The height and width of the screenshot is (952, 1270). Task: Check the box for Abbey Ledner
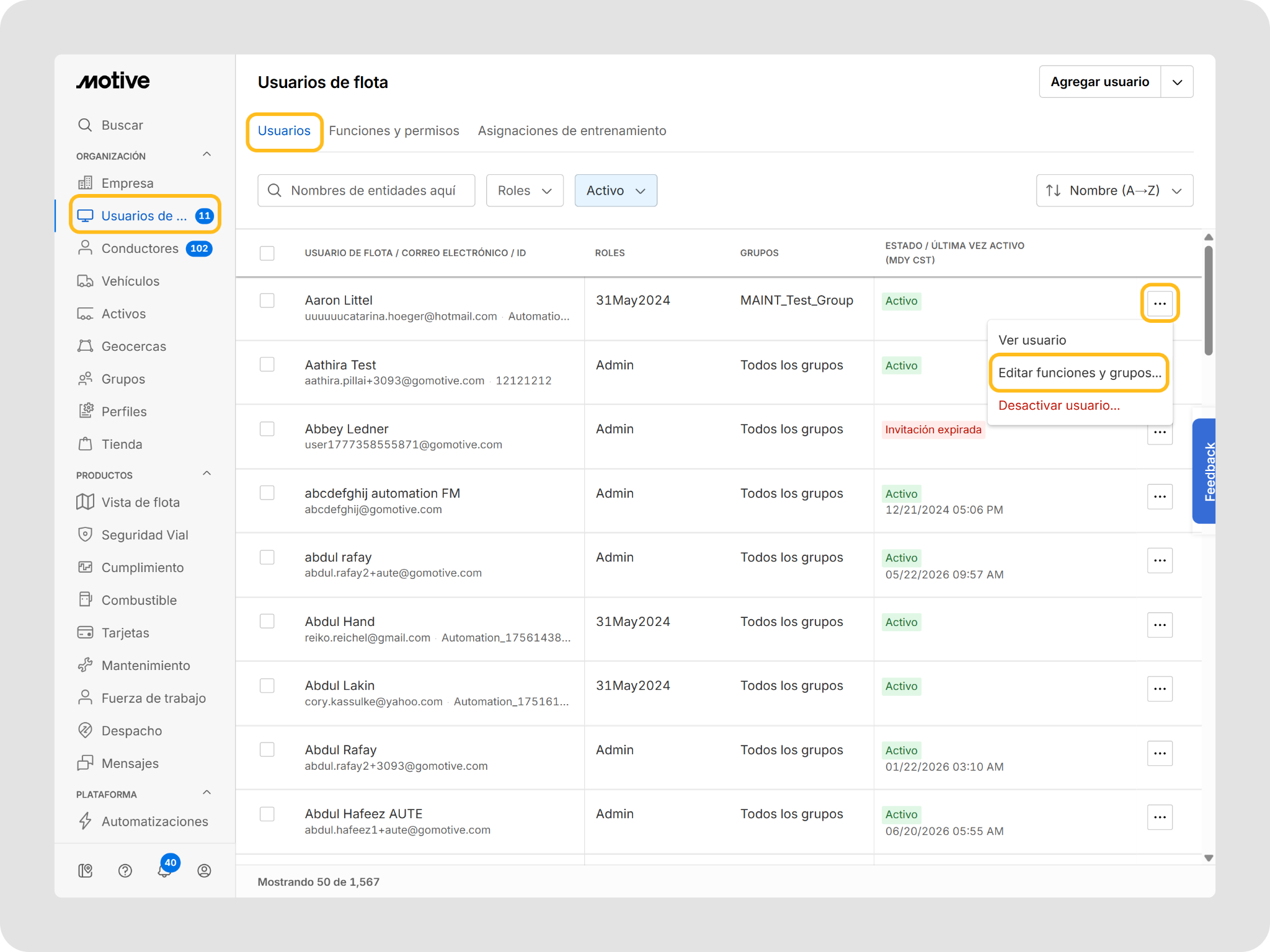(x=267, y=429)
